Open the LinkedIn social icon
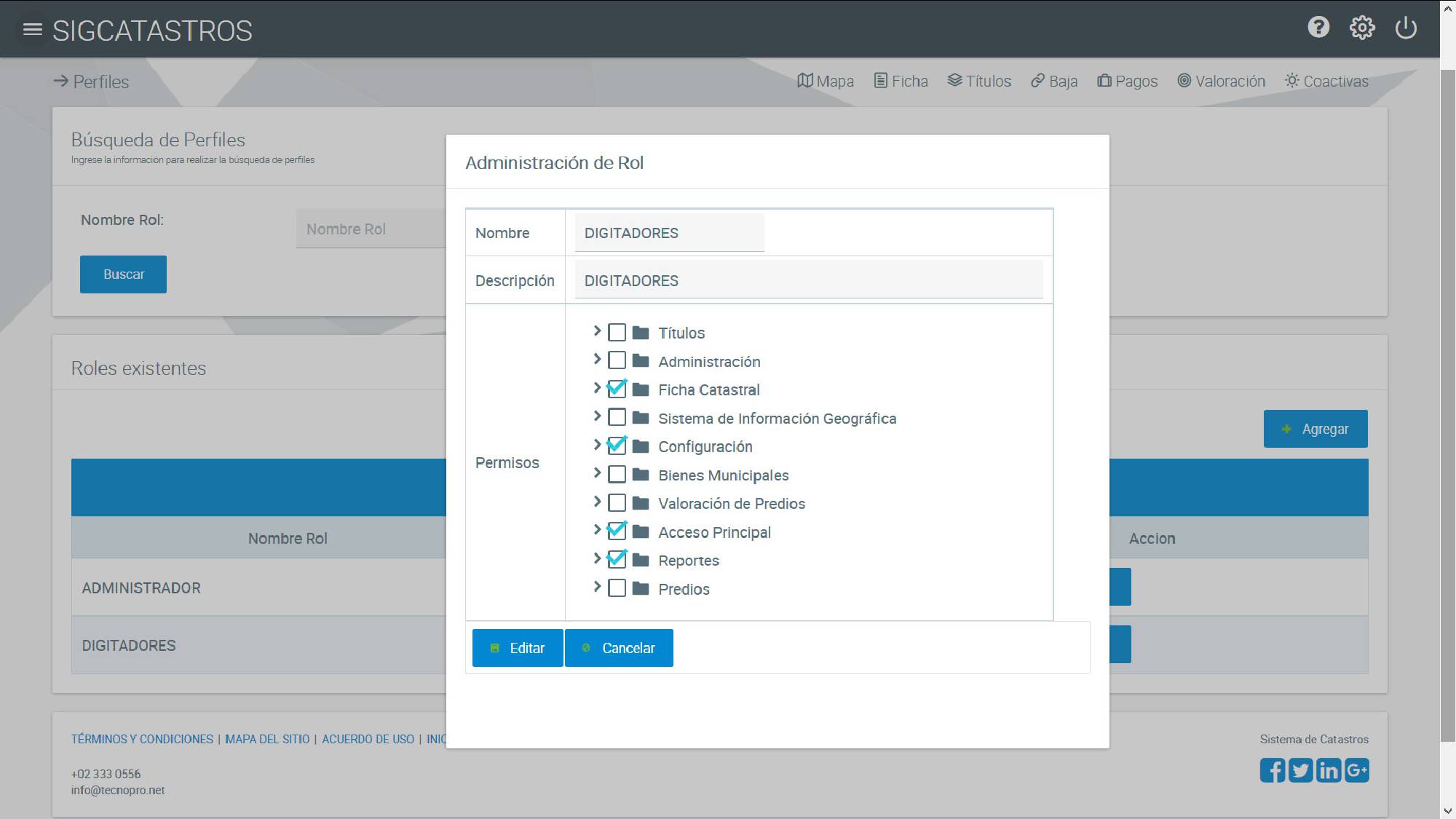 click(1329, 770)
